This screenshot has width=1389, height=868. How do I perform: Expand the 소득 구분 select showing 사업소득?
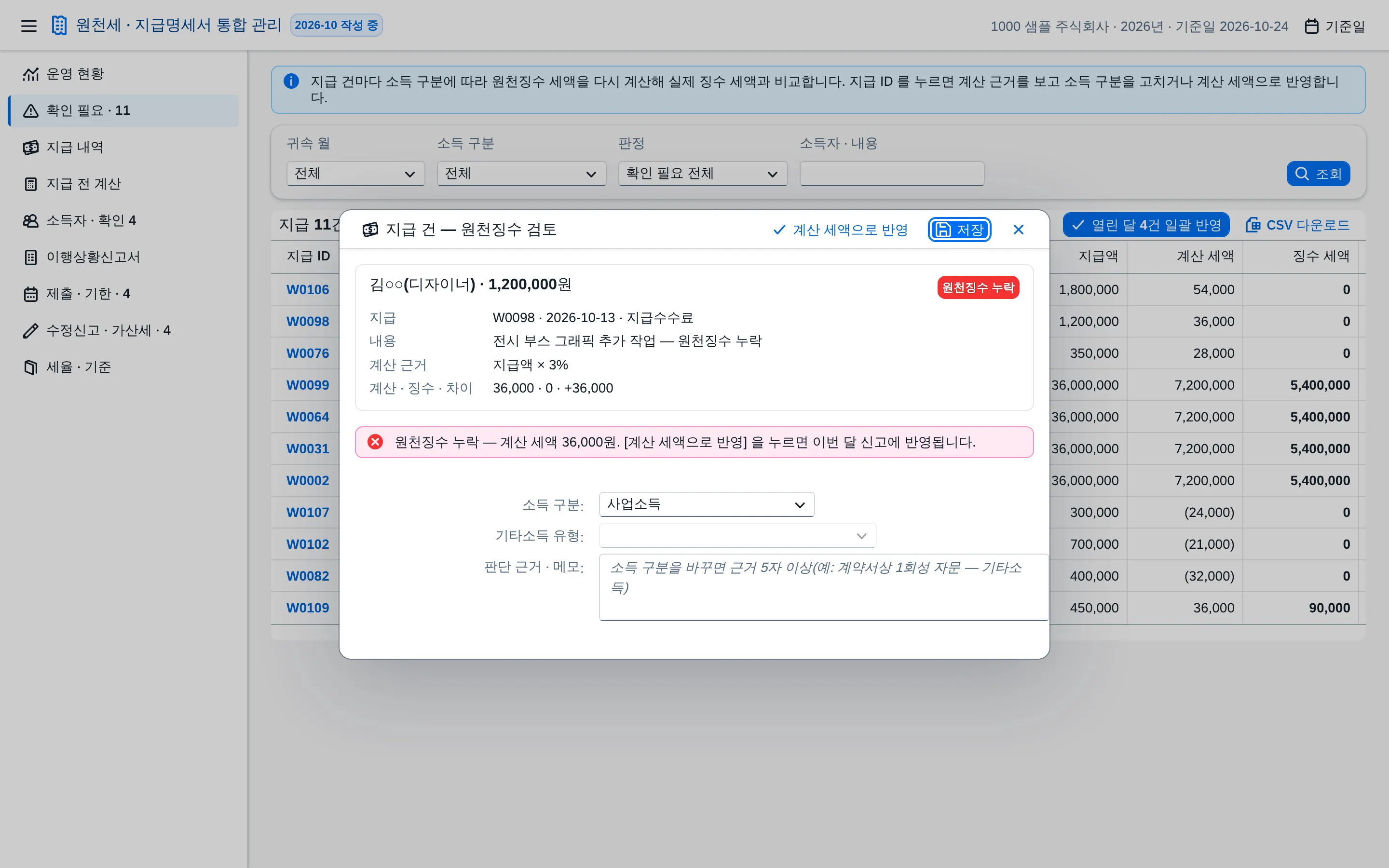coord(707,504)
